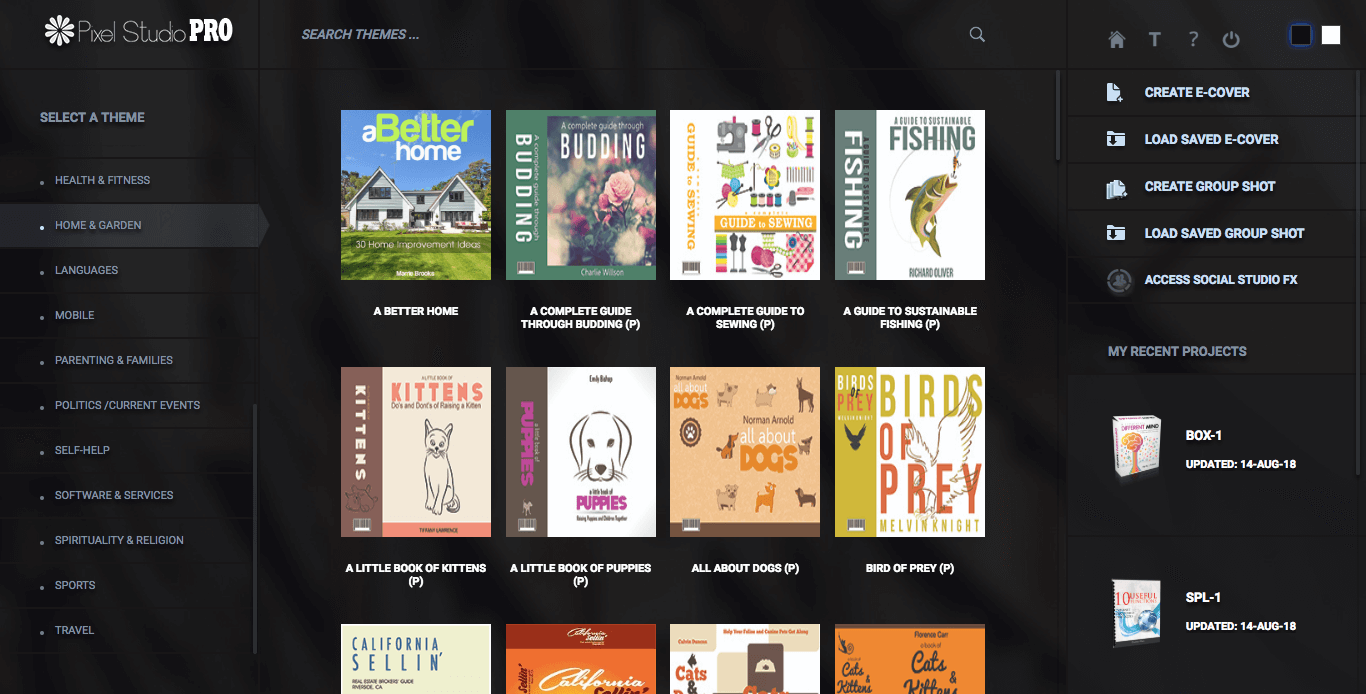This screenshot has height=694, width=1366.
Task: Select the Kittens book cover thumbnail
Action: (416, 452)
